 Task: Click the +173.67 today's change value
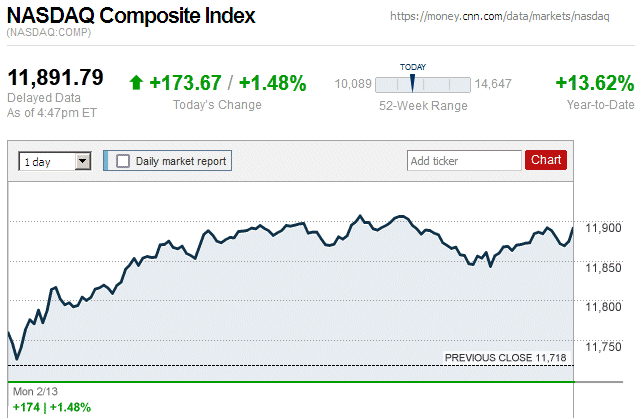(x=185, y=83)
